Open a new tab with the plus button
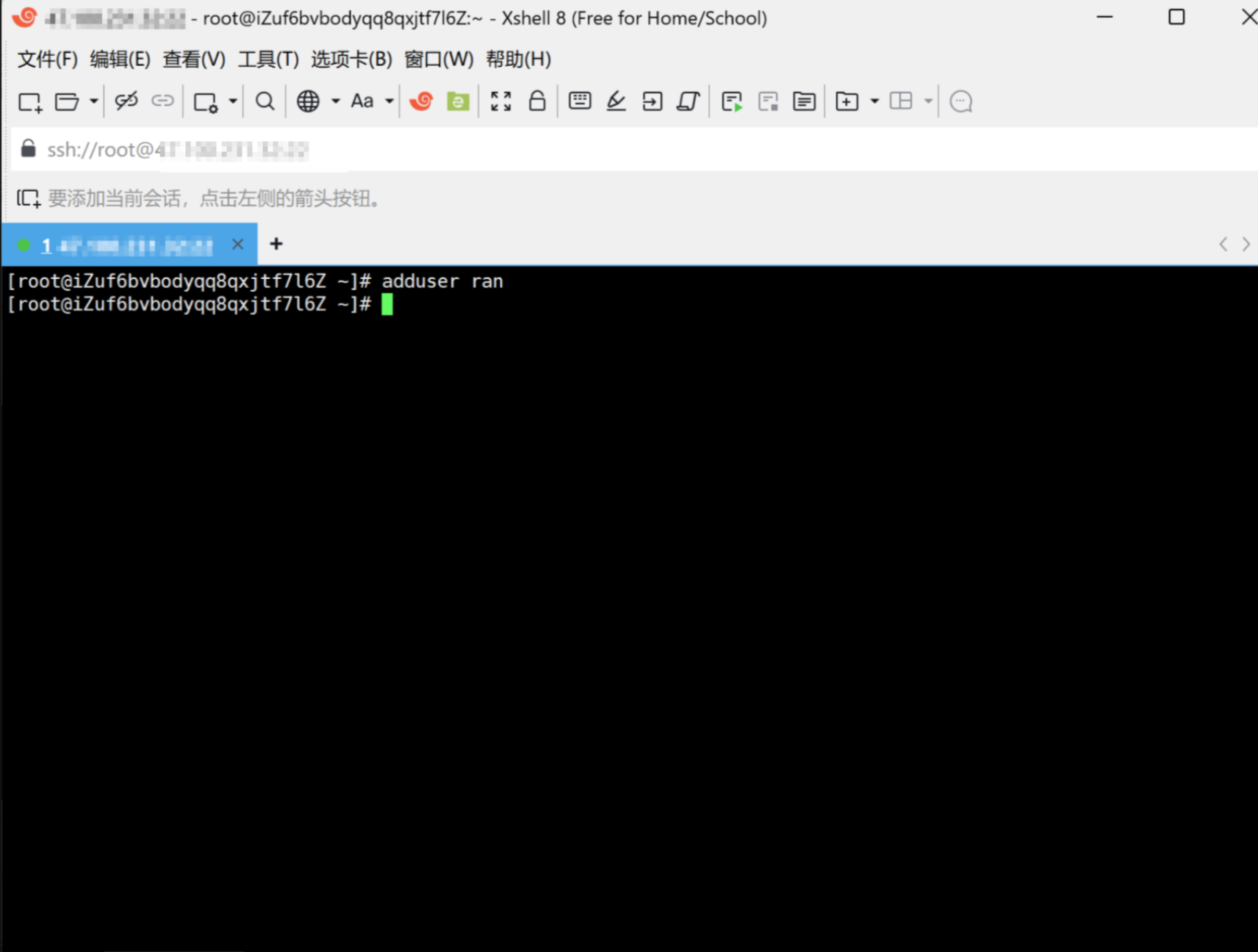The height and width of the screenshot is (952, 1258). [276, 243]
